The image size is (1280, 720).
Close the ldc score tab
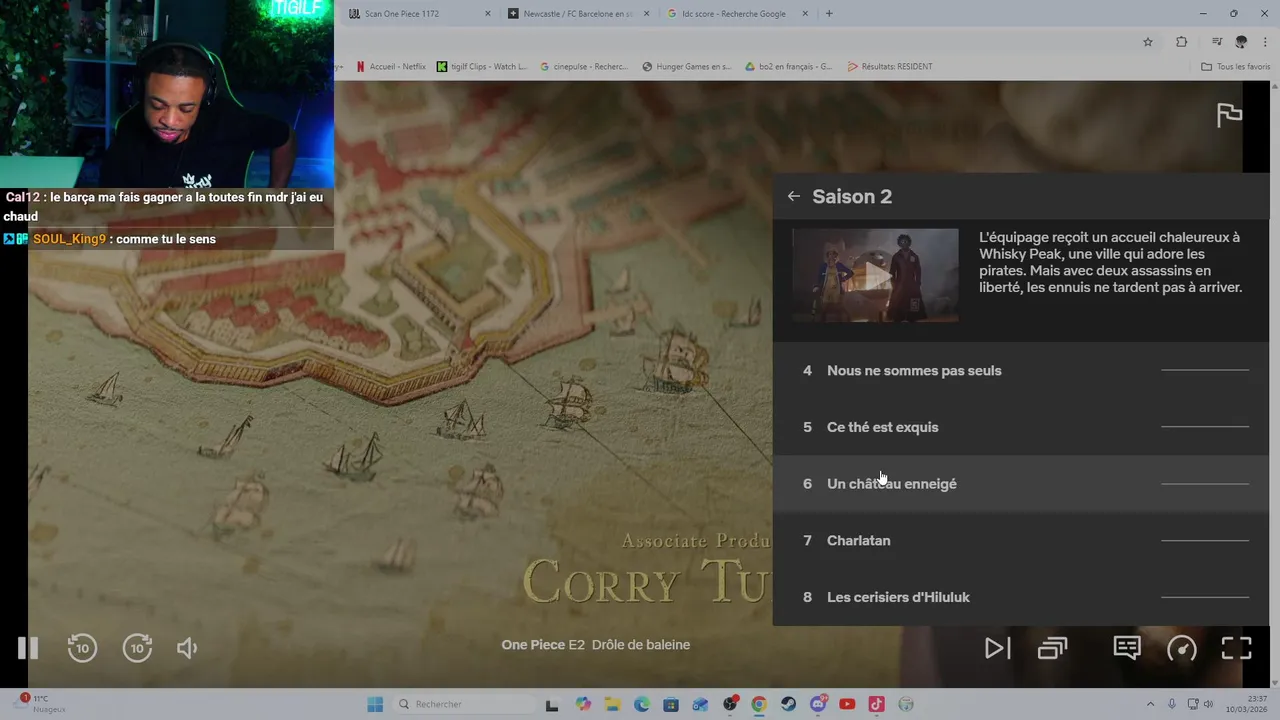pyautogui.click(x=806, y=14)
